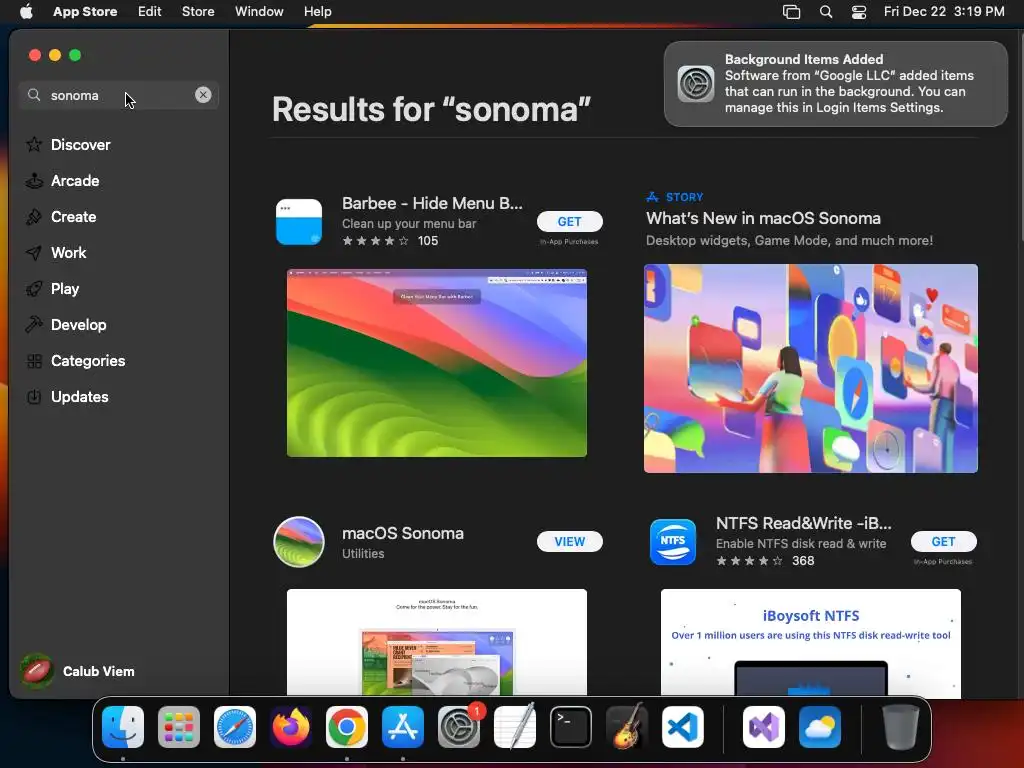Open System Settings from the dock

pyautogui.click(x=459, y=727)
